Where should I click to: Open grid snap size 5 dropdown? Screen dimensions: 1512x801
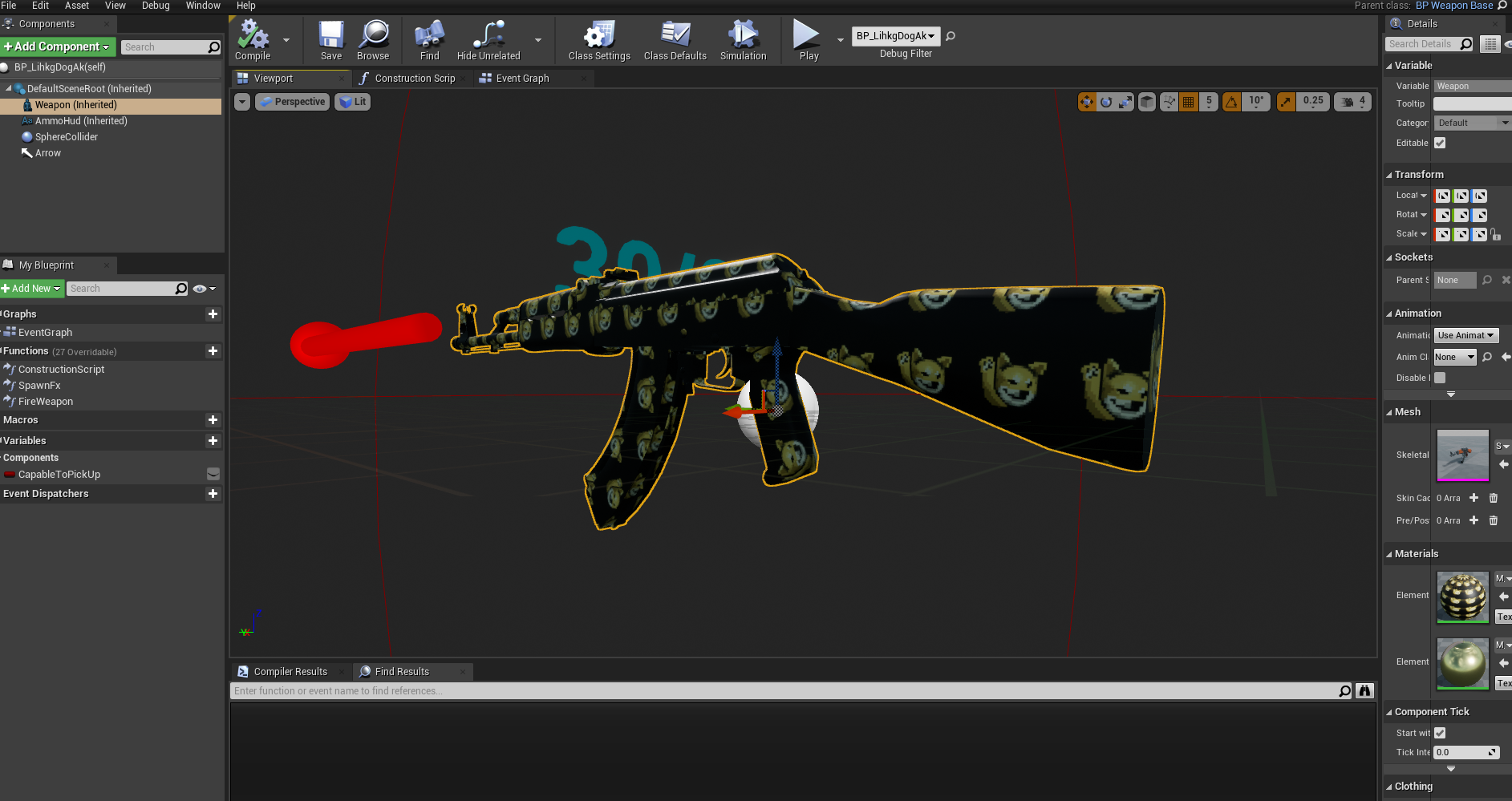(x=1209, y=102)
